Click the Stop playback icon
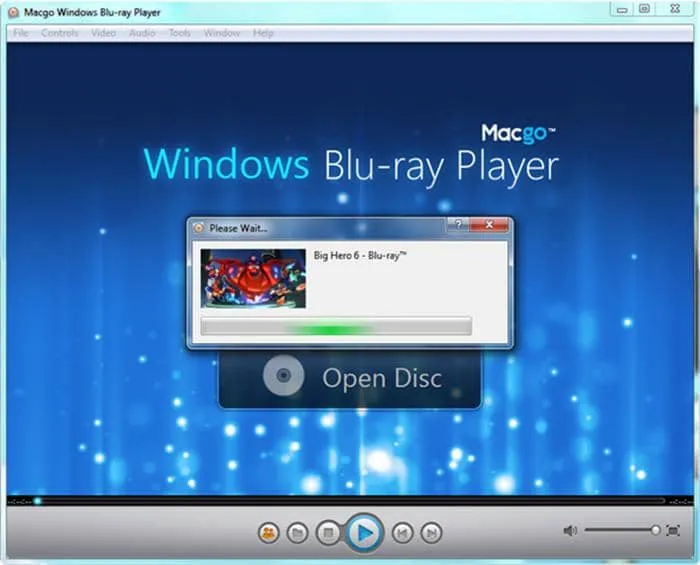The width and height of the screenshot is (700, 565). point(329,533)
